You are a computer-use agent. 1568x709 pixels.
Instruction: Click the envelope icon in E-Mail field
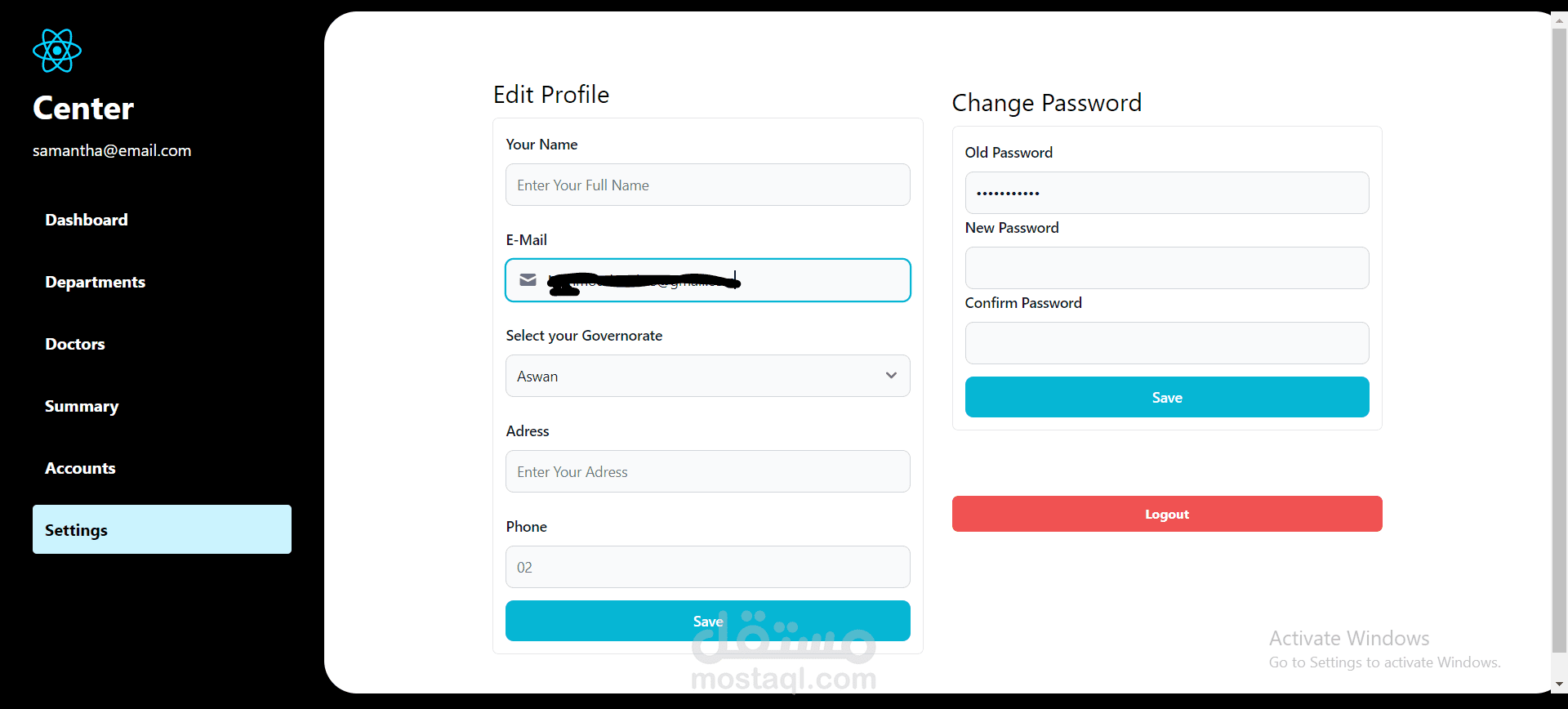tap(528, 280)
